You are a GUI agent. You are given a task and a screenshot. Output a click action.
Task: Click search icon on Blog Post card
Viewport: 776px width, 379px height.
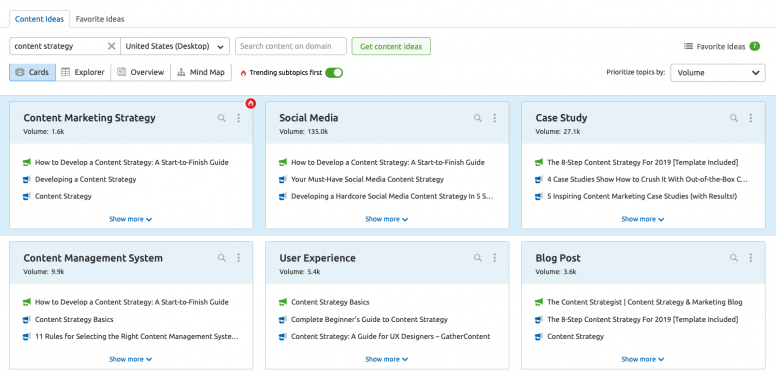(x=734, y=258)
